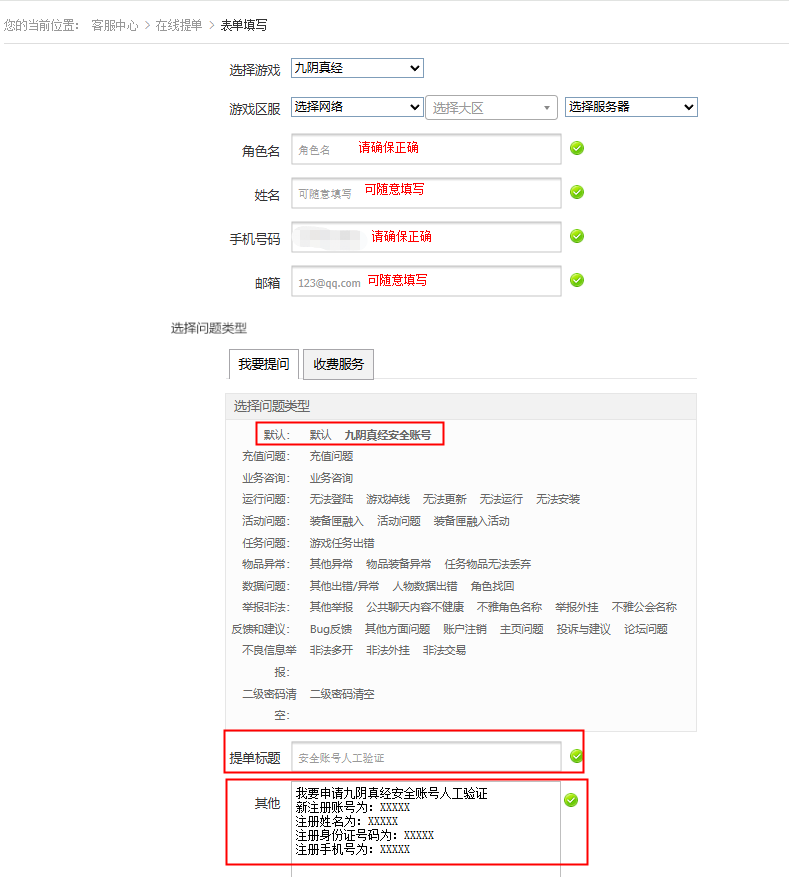Click green checkmark beside 其他 textarea
Viewport: 789px width, 877px height.
[x=570, y=800]
